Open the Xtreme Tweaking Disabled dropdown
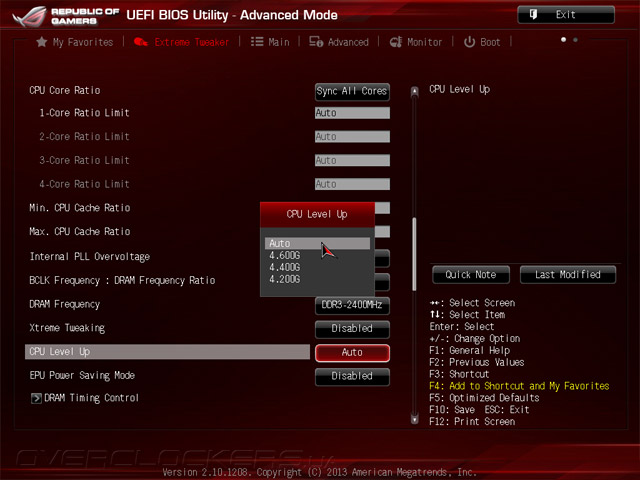Screen dimensions: 640x480 (352, 329)
